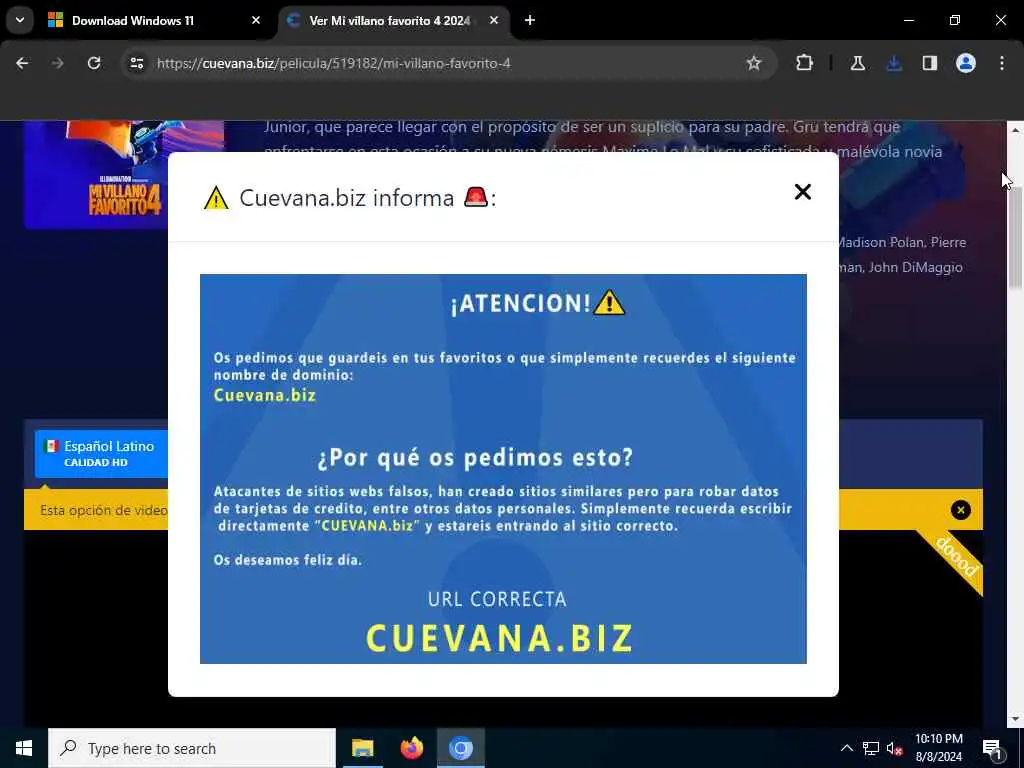Bookmark this page with the star icon
This screenshot has height=768, width=1024.
click(x=754, y=63)
